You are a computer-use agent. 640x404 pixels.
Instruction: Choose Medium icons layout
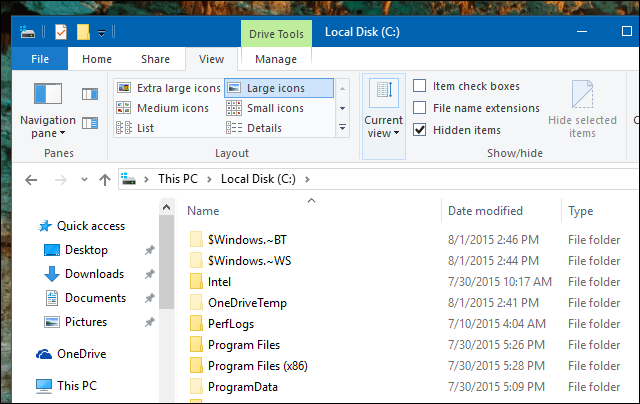pyautogui.click(x=162, y=108)
